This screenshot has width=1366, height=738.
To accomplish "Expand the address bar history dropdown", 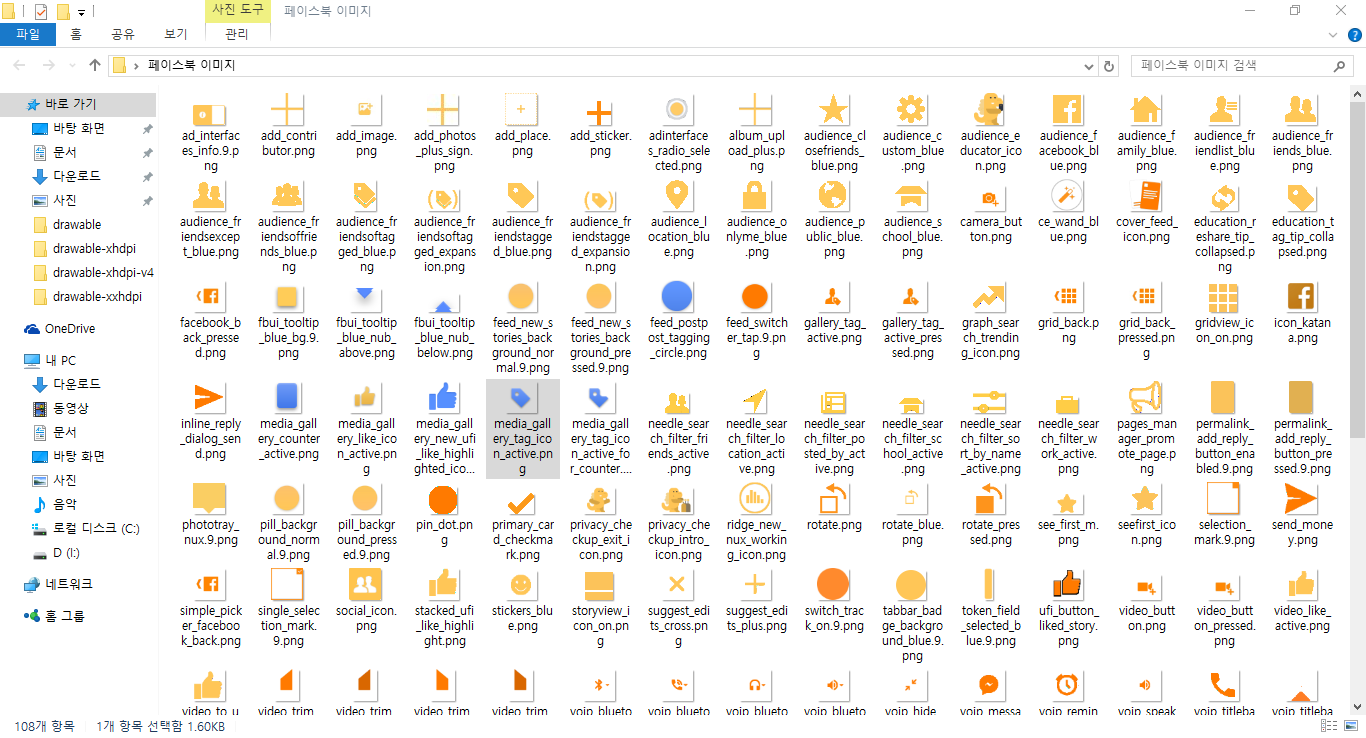I will [1089, 66].
